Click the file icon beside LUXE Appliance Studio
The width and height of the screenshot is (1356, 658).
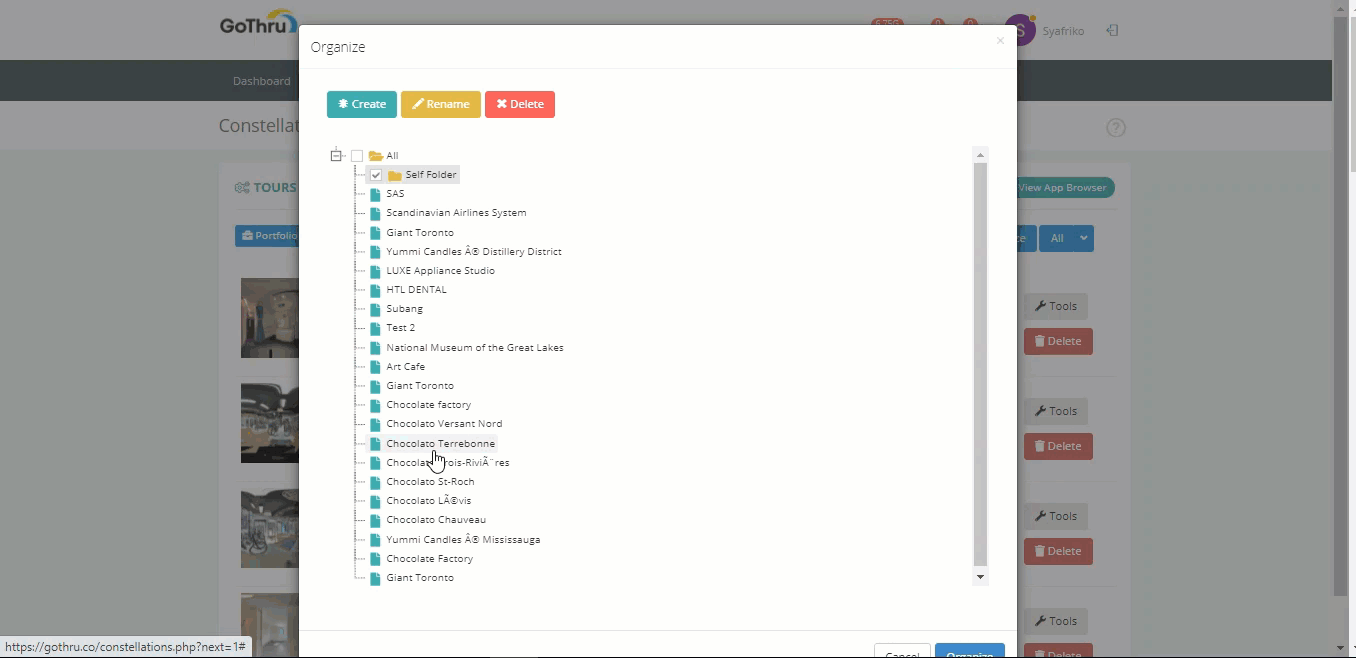[x=375, y=271]
